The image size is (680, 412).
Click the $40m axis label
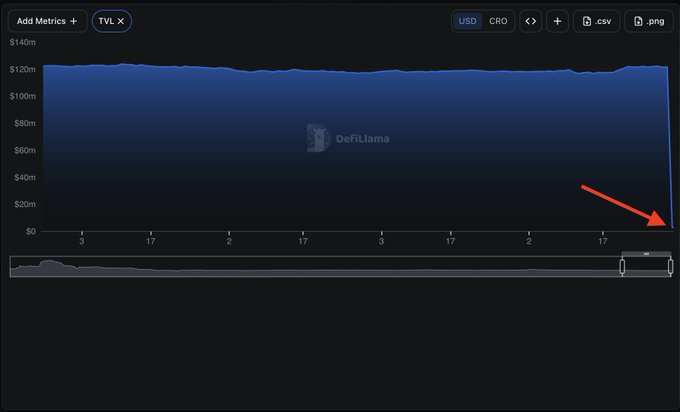tap(25, 177)
